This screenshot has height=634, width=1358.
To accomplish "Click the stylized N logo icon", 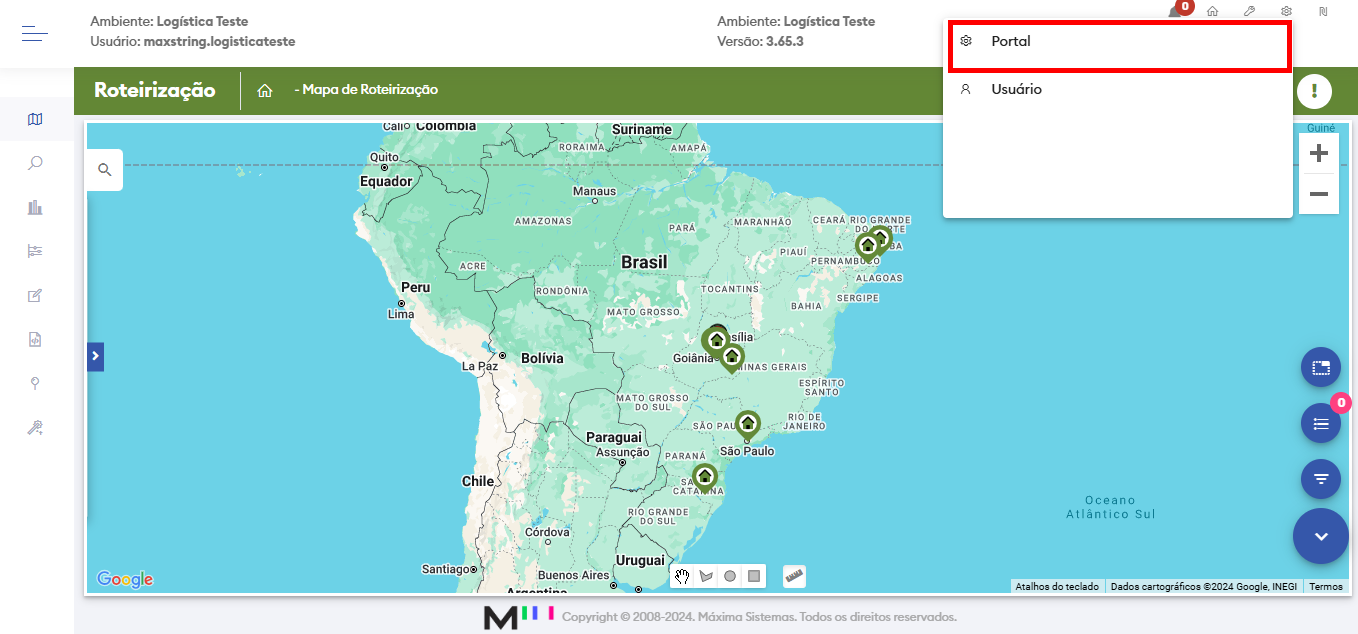I will (x=1323, y=12).
